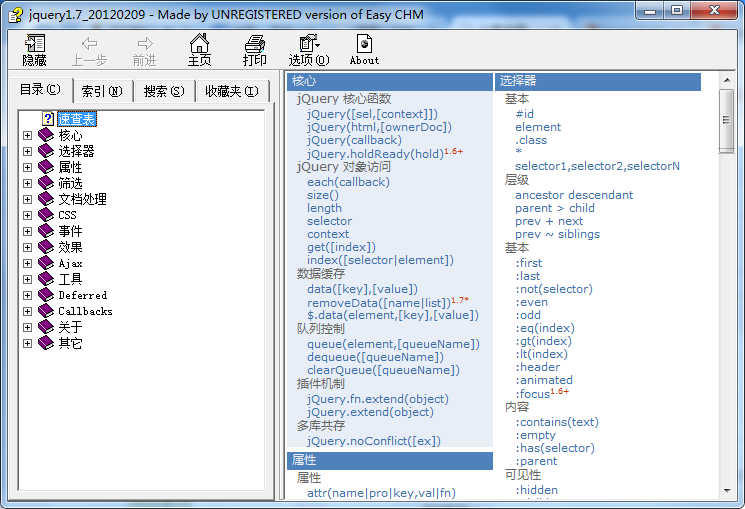Viewport: 745px width, 509px height.
Task: Expand the Callbacks tree node
Action: tap(28, 311)
